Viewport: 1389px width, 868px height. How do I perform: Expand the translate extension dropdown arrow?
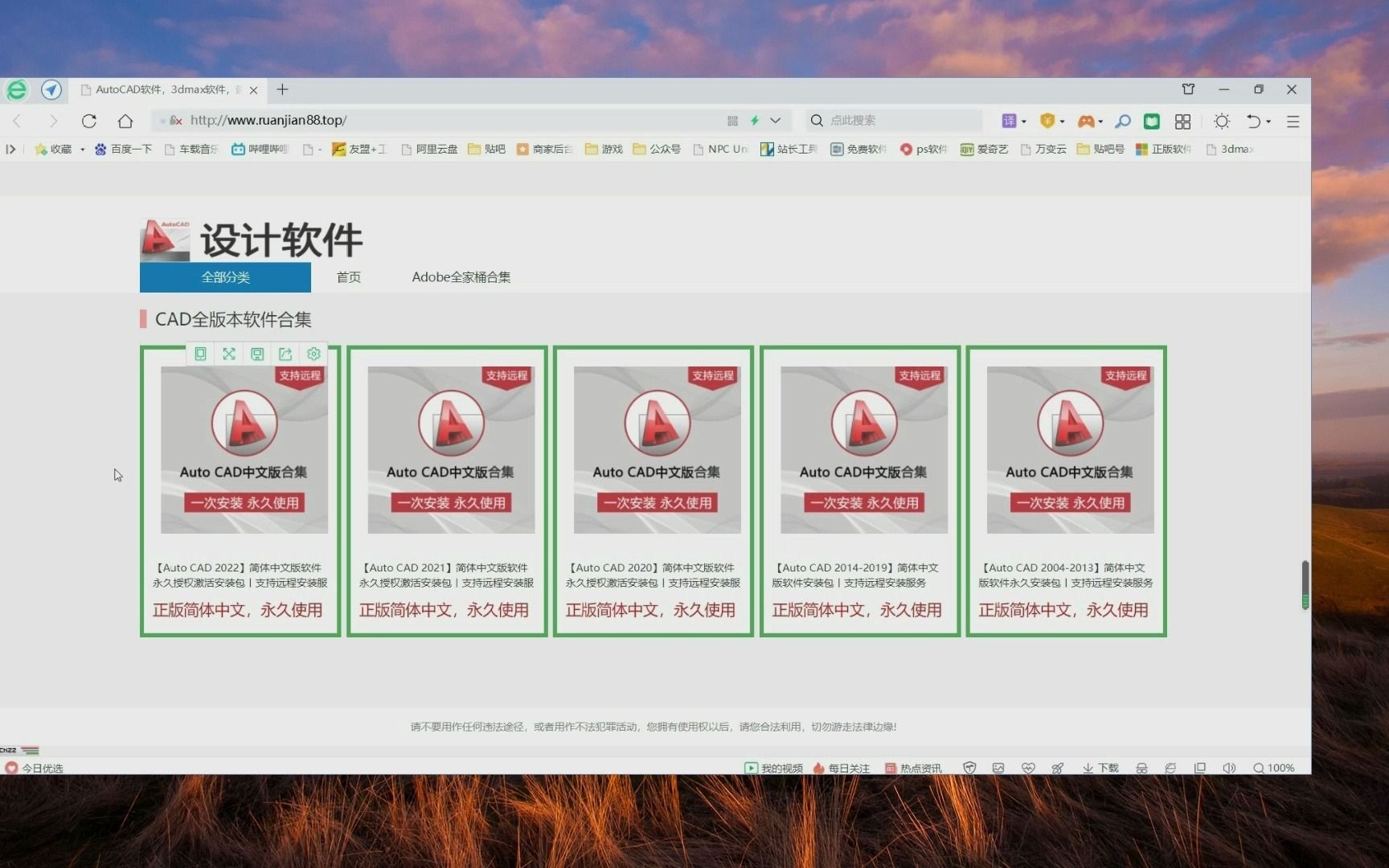pyautogui.click(x=1023, y=121)
